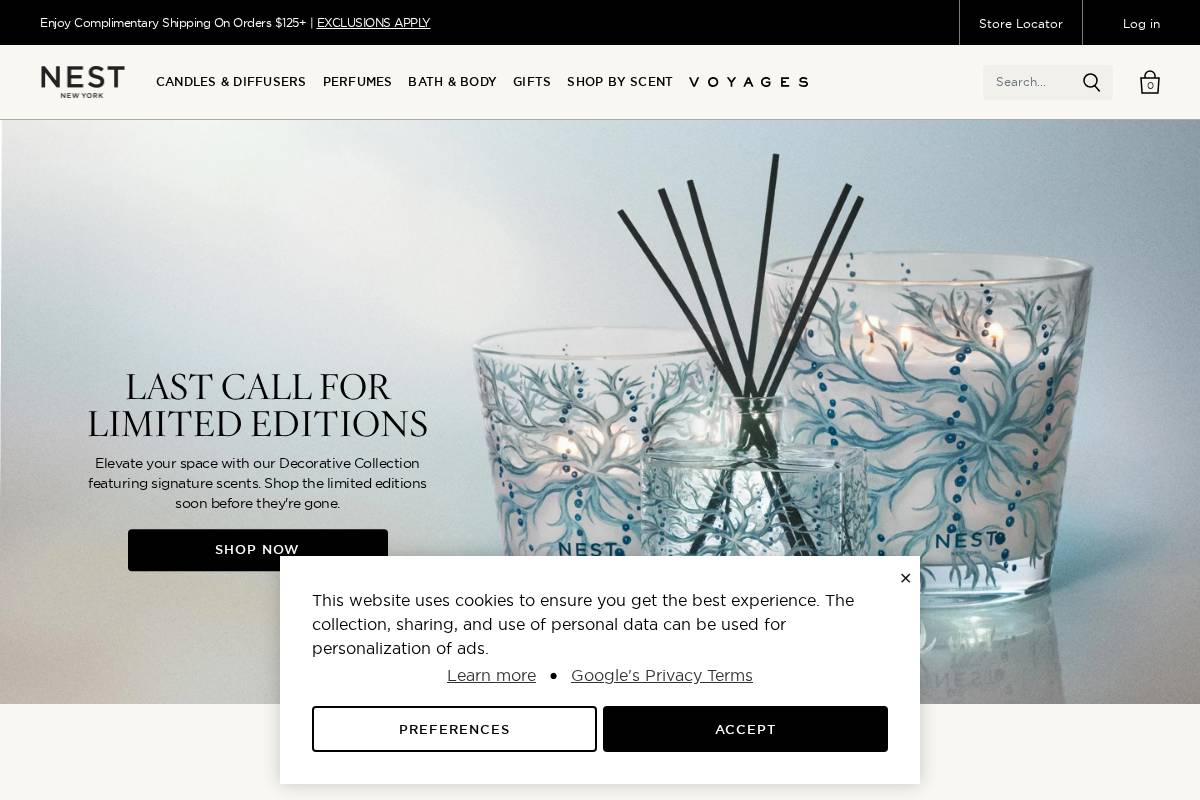
Task: Open the Exclusions Apply link
Action: (x=373, y=23)
